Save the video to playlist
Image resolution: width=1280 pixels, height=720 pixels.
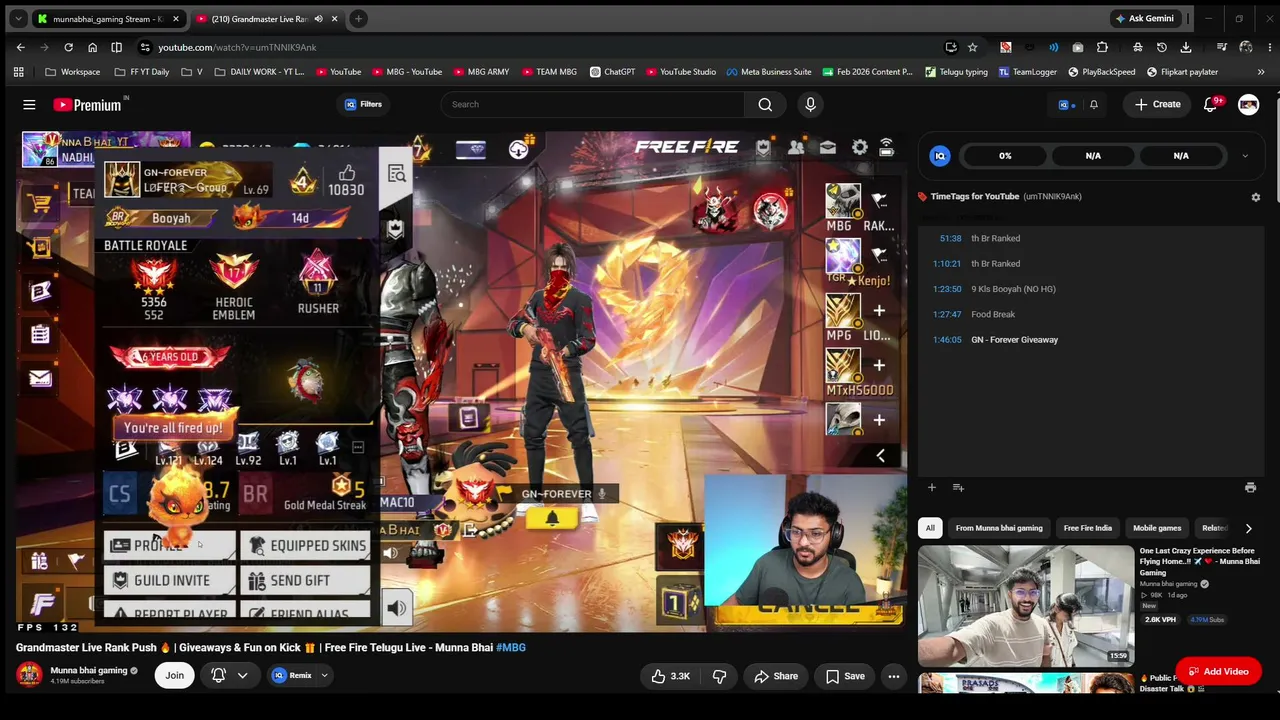(x=845, y=676)
